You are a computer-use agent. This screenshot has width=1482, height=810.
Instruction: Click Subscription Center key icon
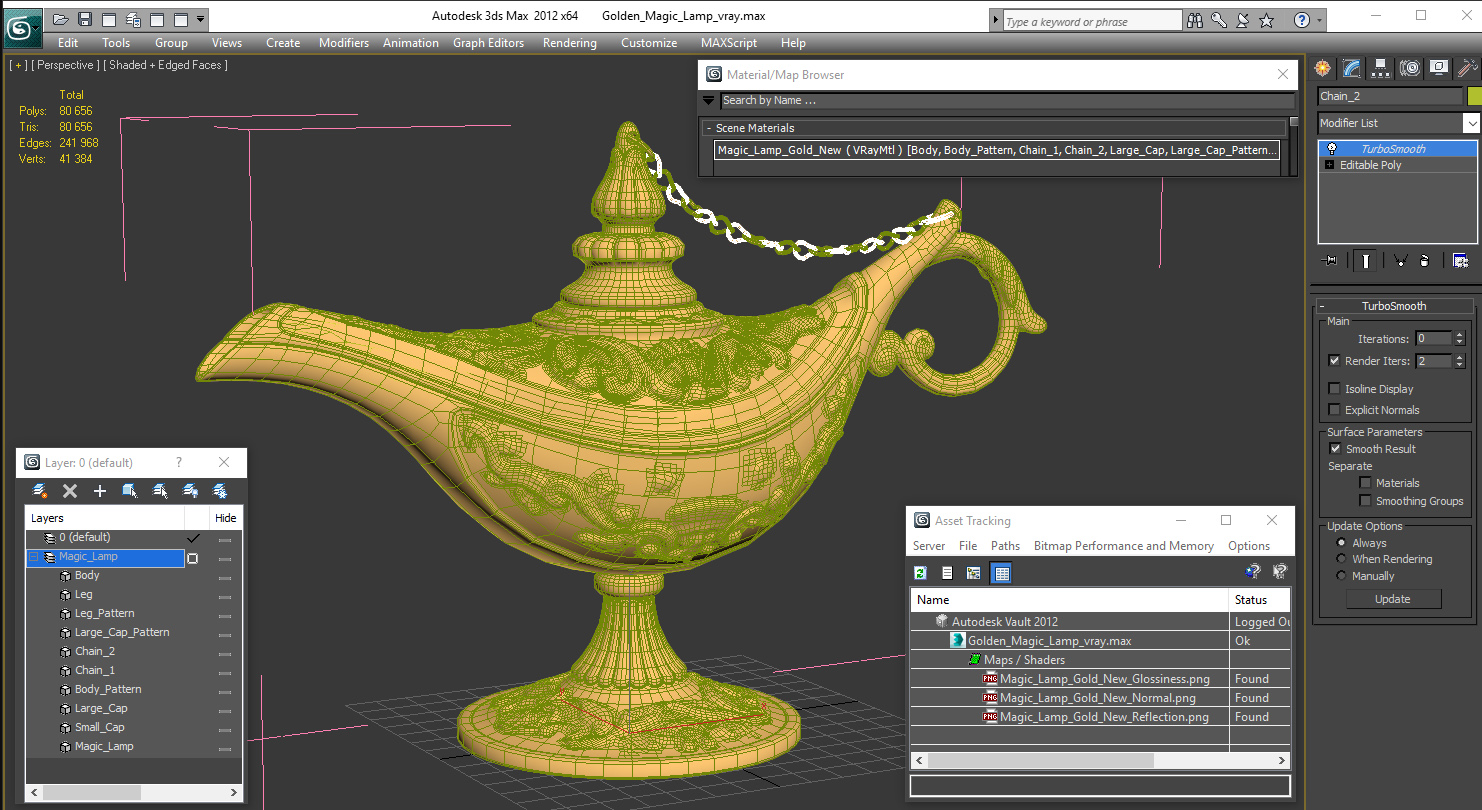[x=1219, y=20]
